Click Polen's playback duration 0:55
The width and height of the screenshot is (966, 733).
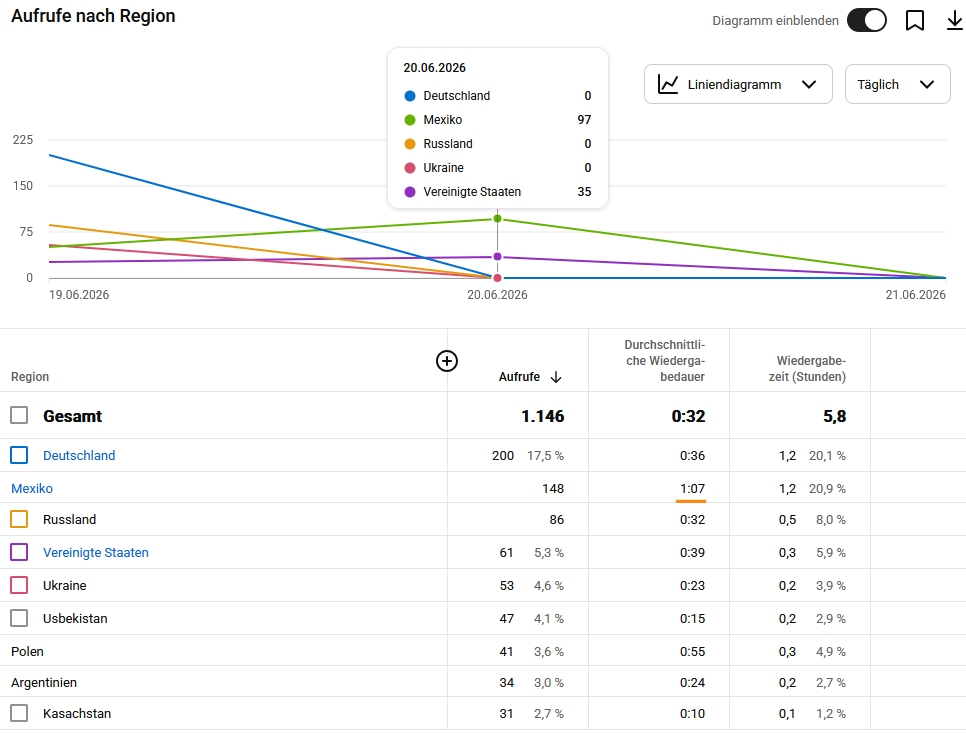click(x=692, y=652)
